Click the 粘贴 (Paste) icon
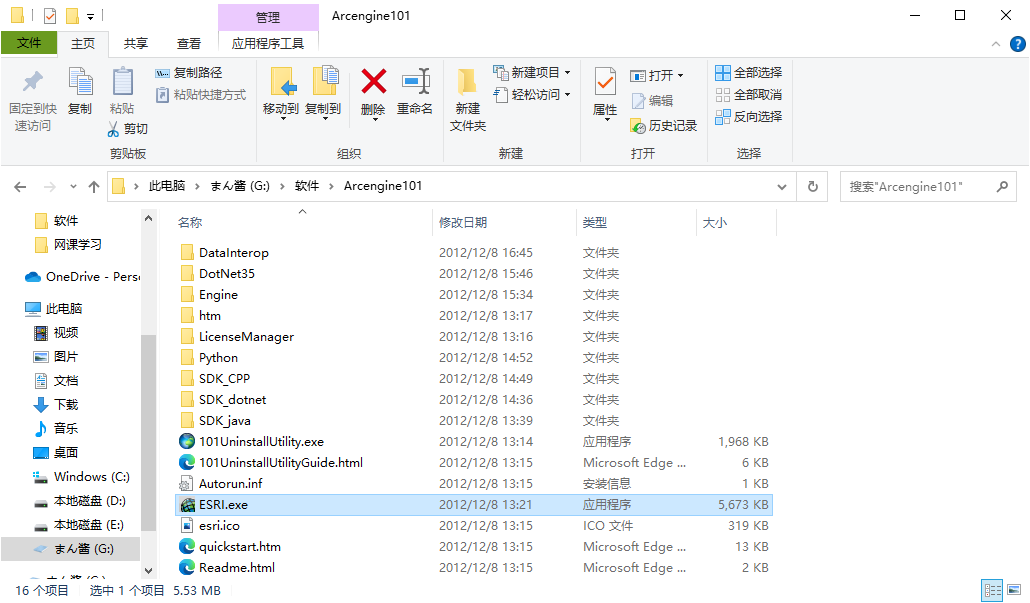Image resolution: width=1030 pixels, height=603 pixels. pyautogui.click(x=122, y=83)
